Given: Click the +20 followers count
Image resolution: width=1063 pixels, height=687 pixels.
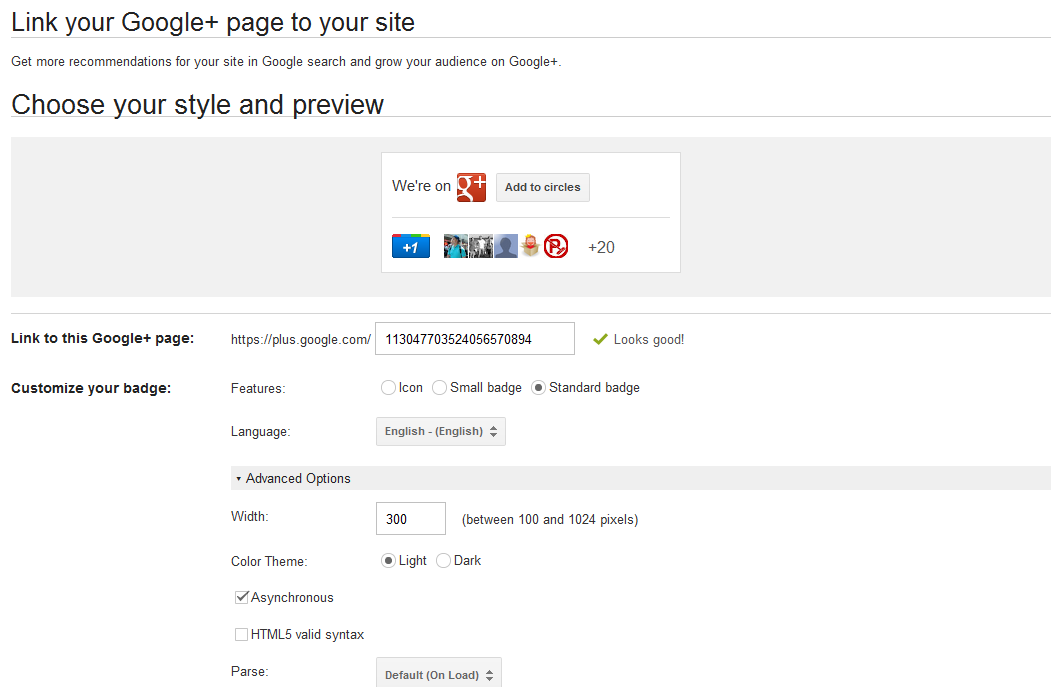Looking at the screenshot, I should coord(601,248).
